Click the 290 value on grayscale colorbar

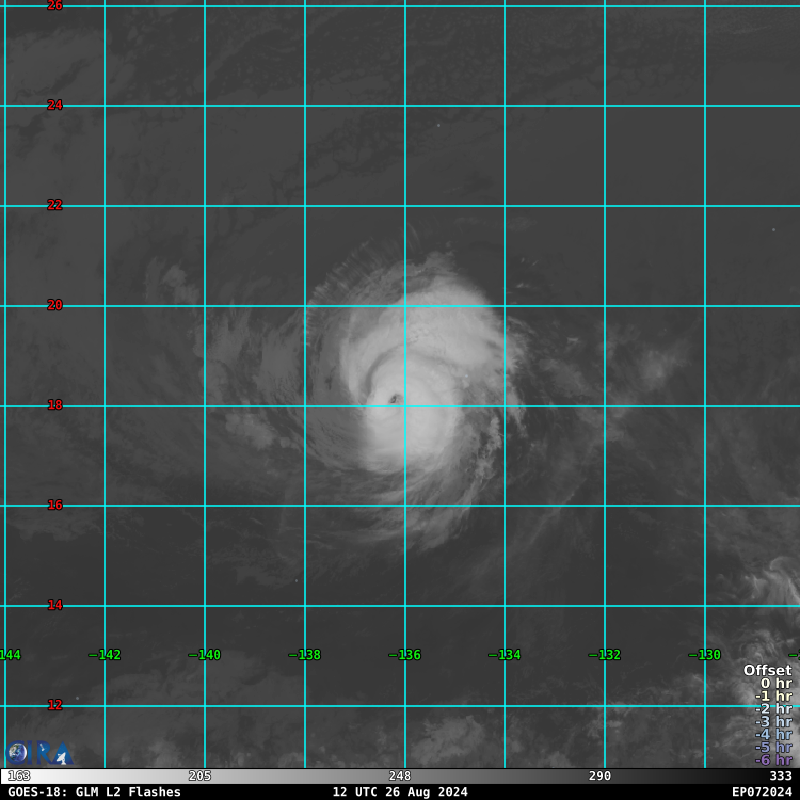pyautogui.click(x=599, y=776)
